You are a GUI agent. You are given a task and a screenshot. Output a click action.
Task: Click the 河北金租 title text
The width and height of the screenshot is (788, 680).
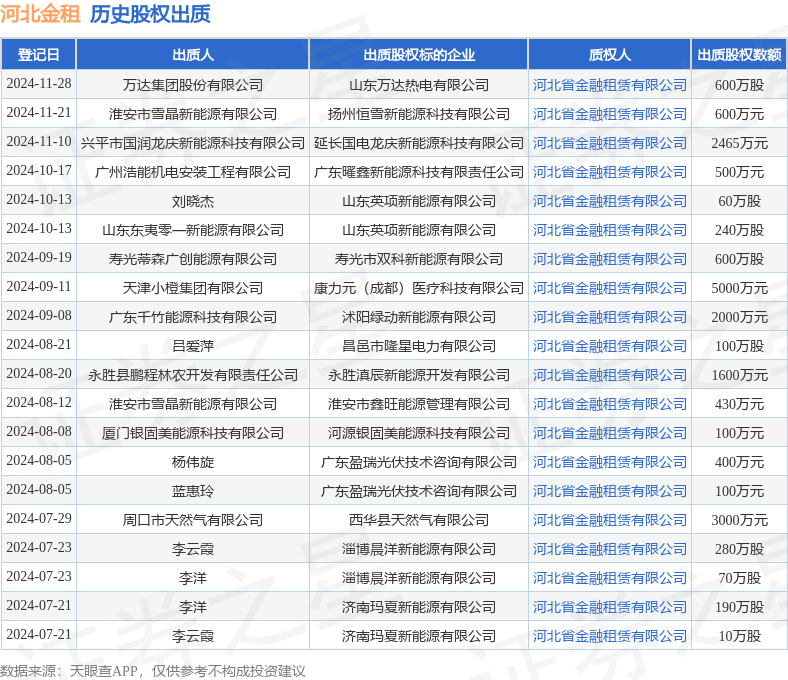click(x=40, y=14)
